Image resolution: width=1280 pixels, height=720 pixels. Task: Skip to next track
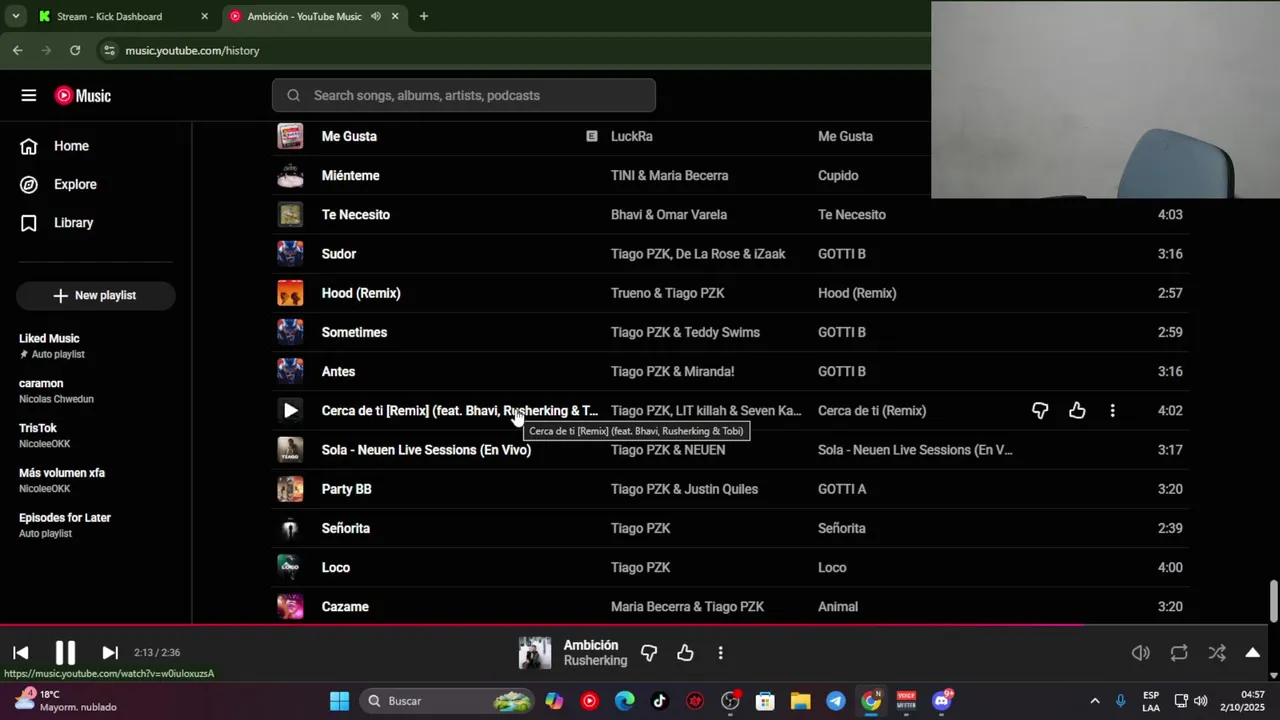point(110,653)
